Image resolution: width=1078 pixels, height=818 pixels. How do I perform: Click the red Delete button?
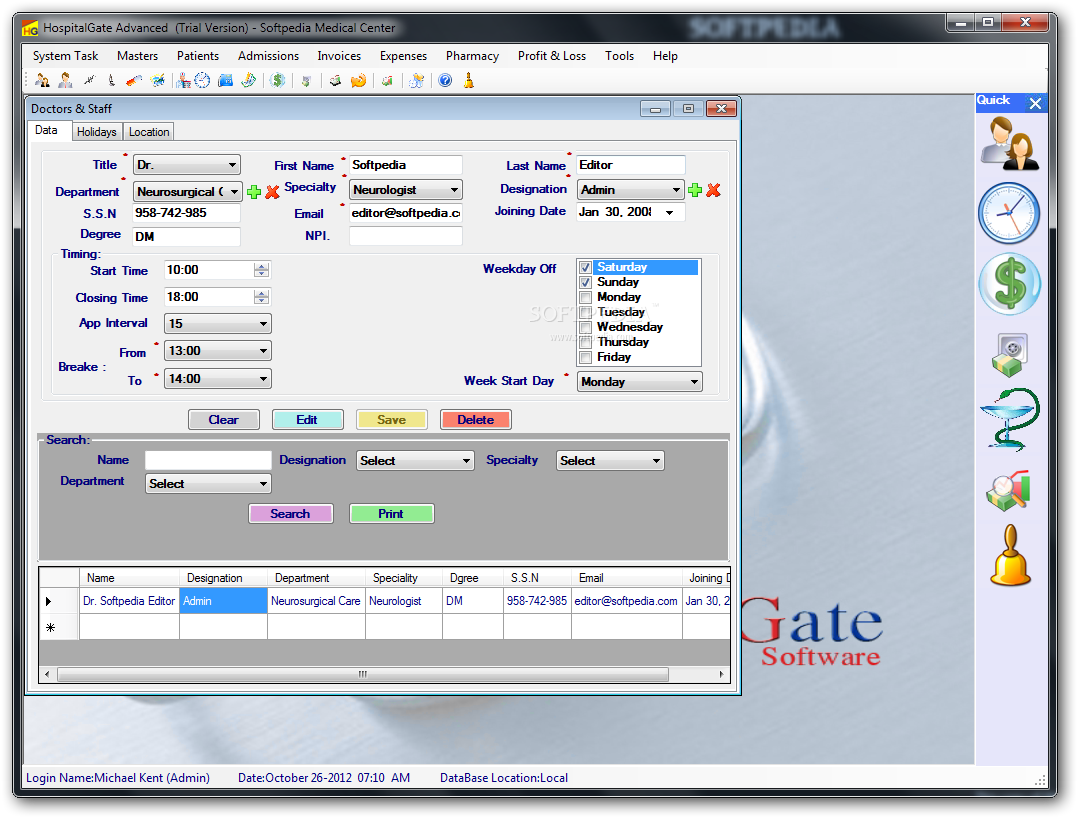(x=475, y=420)
